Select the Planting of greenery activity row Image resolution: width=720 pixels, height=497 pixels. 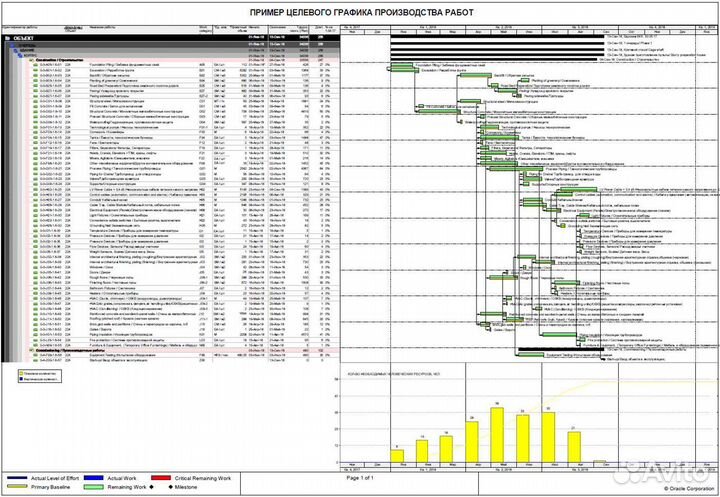(100, 81)
